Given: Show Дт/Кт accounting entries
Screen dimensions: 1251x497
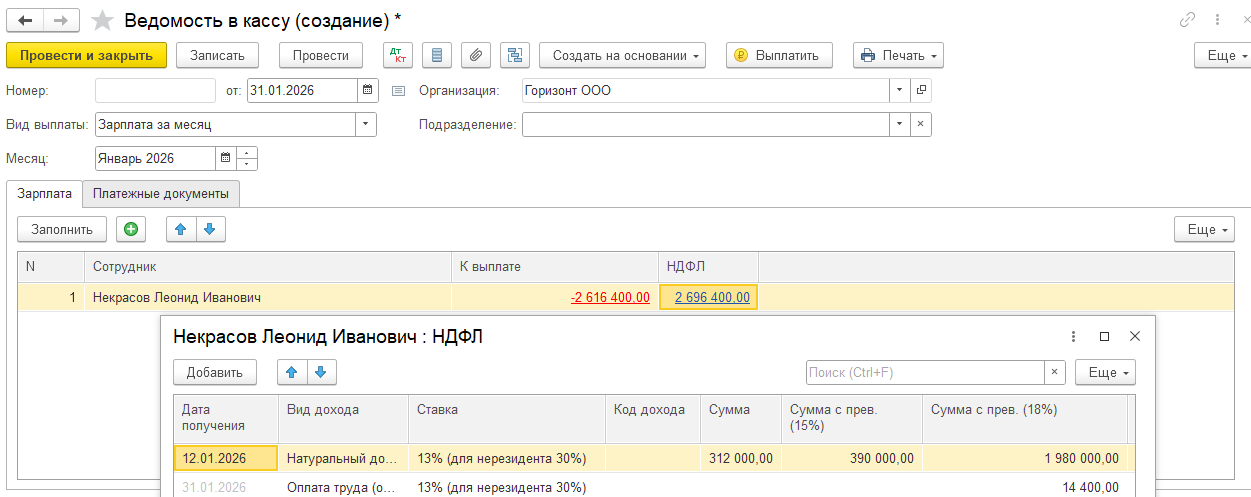Looking at the screenshot, I should click(x=398, y=55).
